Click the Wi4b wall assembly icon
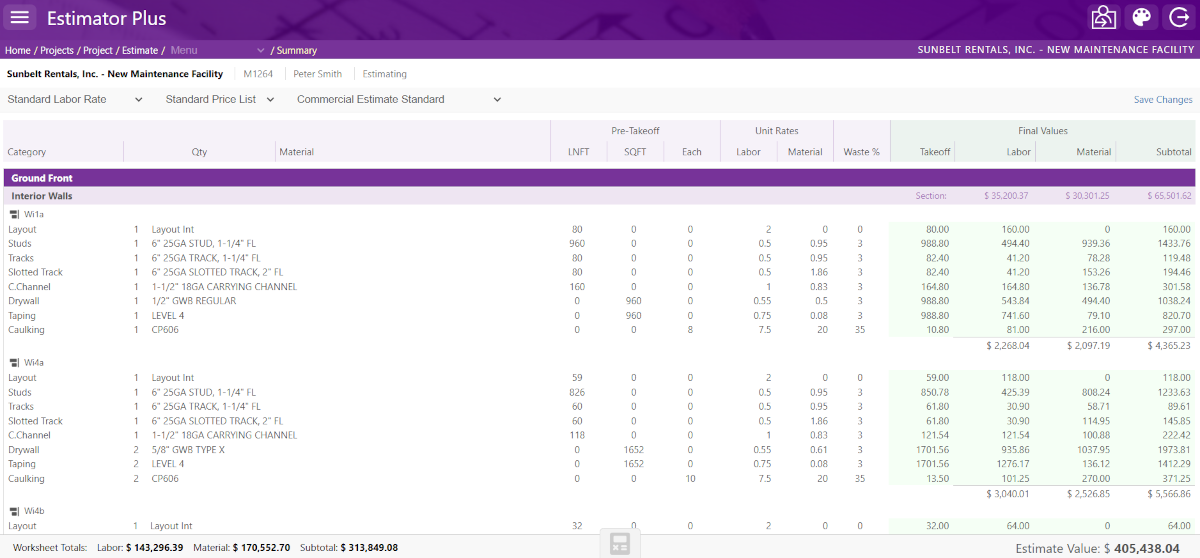Screen dimensions: 1200x558 pos(15,511)
